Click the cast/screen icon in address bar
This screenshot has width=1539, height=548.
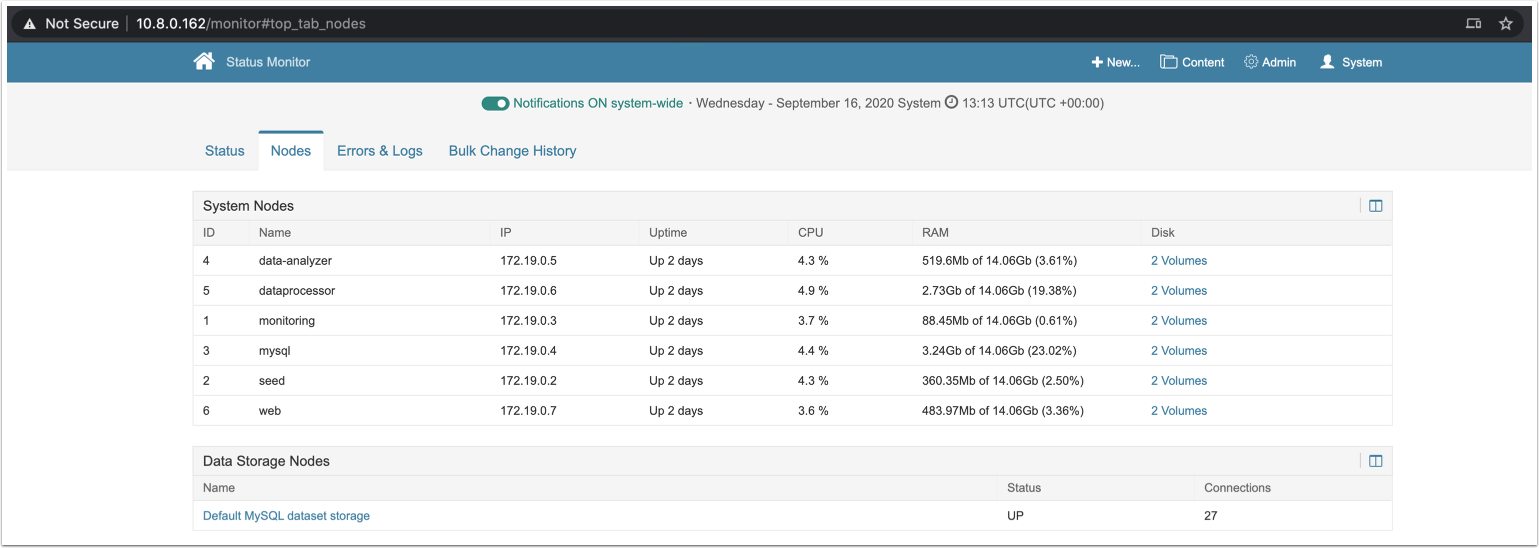click(x=1473, y=23)
